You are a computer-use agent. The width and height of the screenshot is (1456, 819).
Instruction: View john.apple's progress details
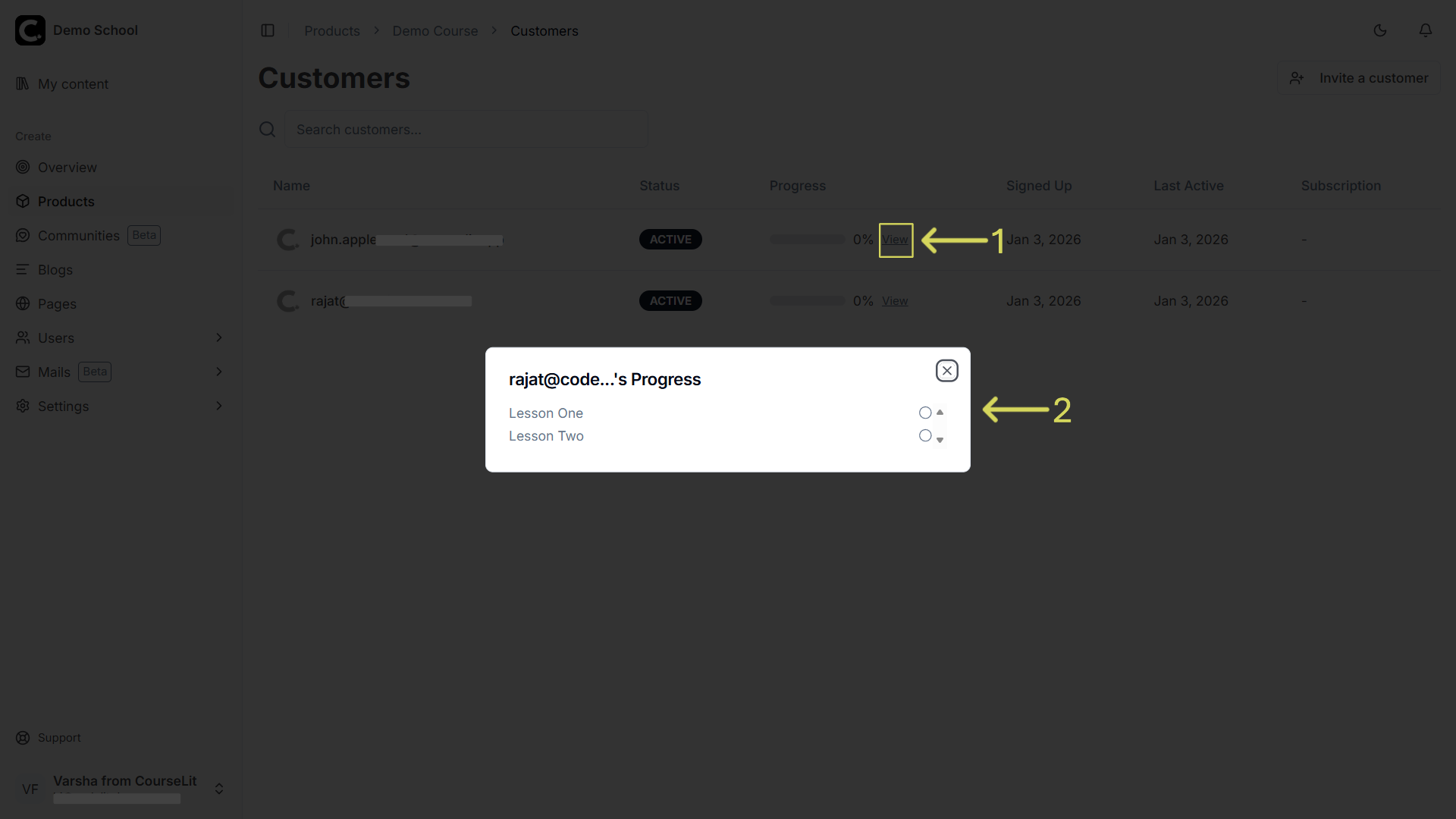(895, 240)
